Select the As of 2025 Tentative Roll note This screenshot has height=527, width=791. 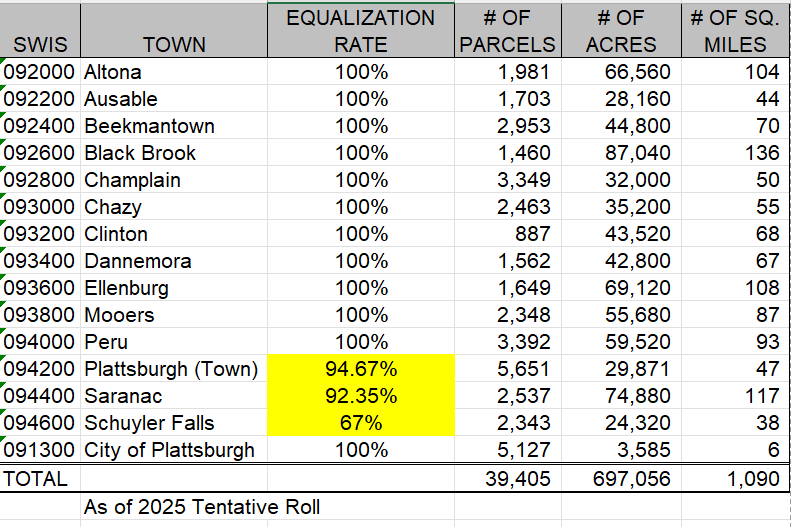202,507
